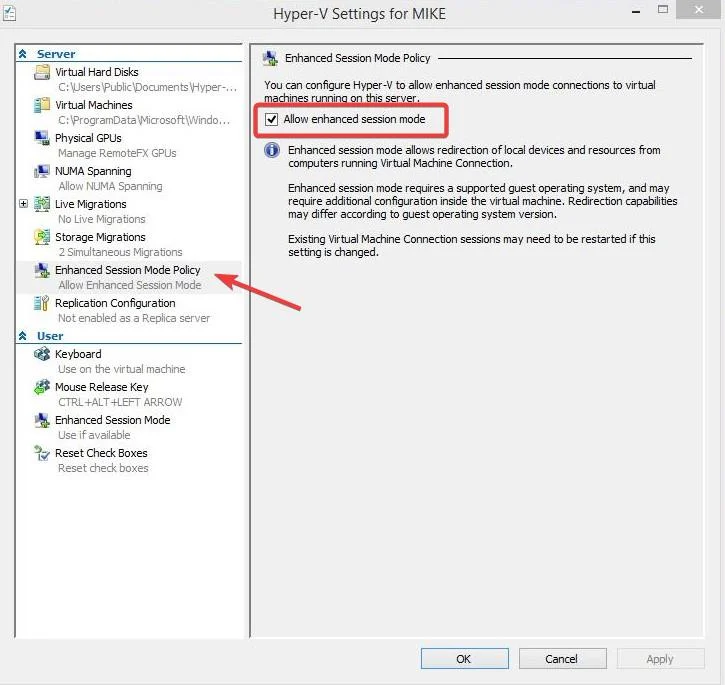The width and height of the screenshot is (725, 685).
Task: Click the Reset Check Boxes icon
Action: click(42, 453)
